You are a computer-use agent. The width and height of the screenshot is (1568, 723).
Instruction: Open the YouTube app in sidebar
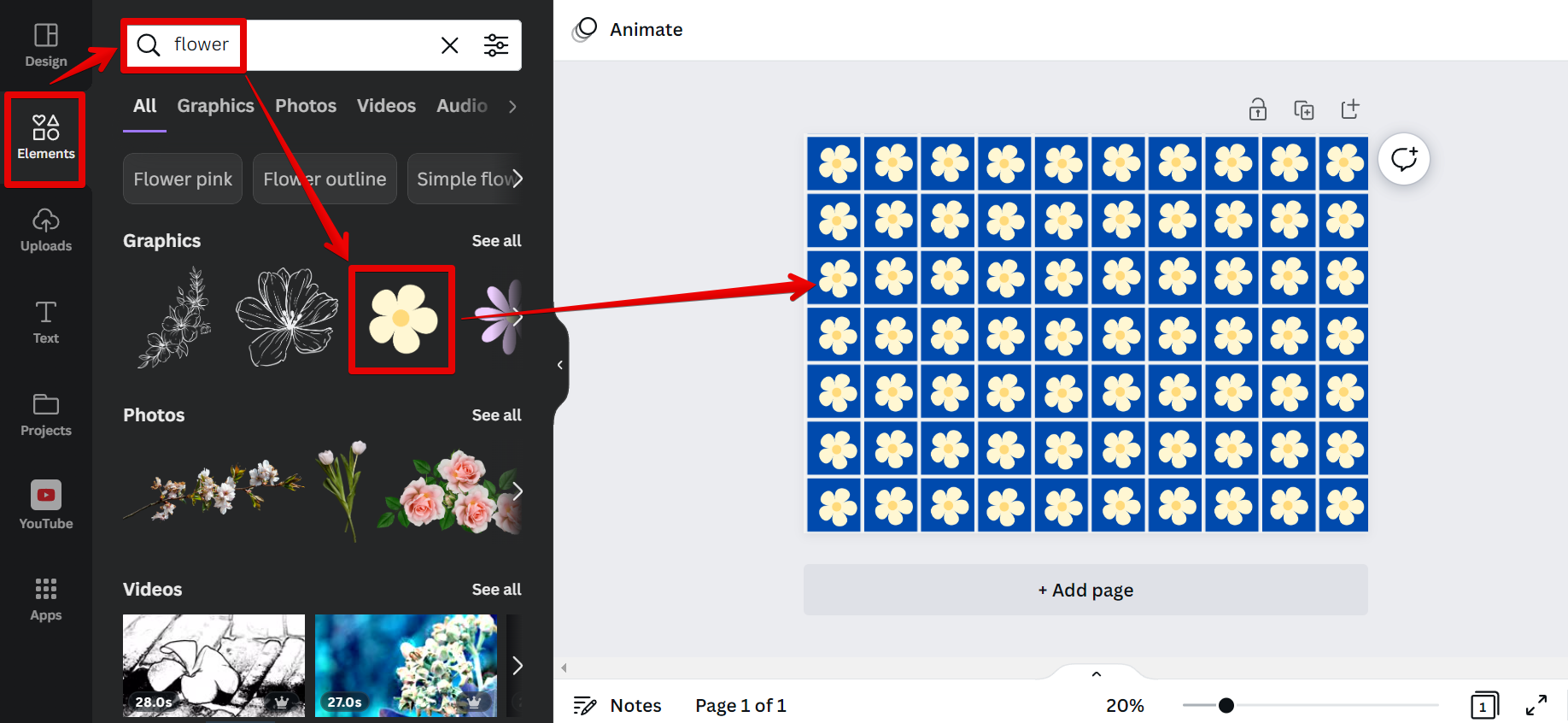[x=46, y=505]
